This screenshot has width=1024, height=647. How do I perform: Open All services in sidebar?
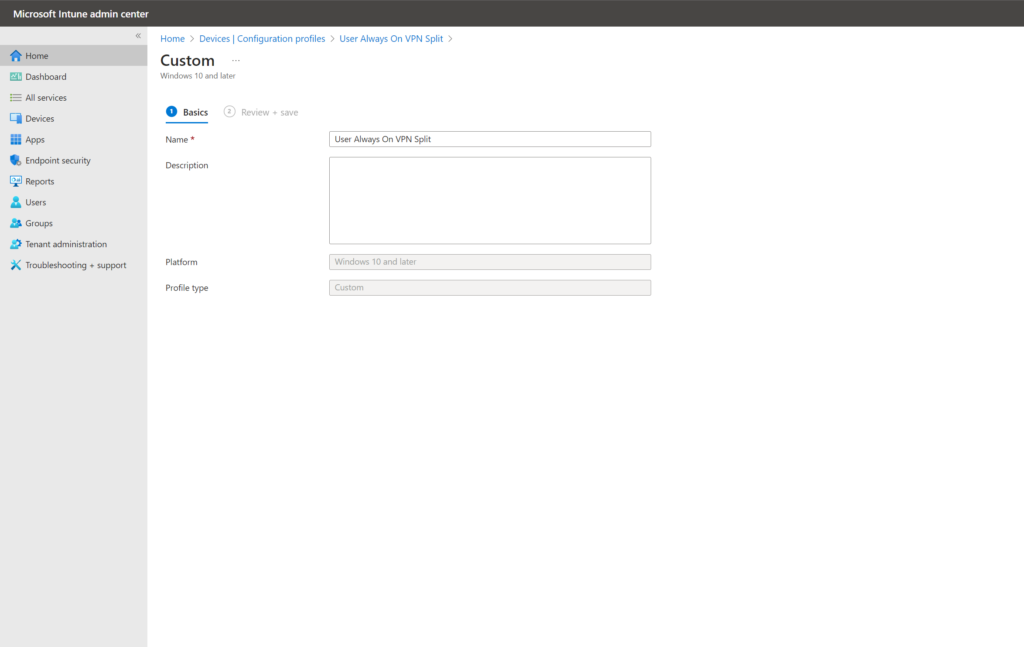pyautogui.click(x=46, y=97)
